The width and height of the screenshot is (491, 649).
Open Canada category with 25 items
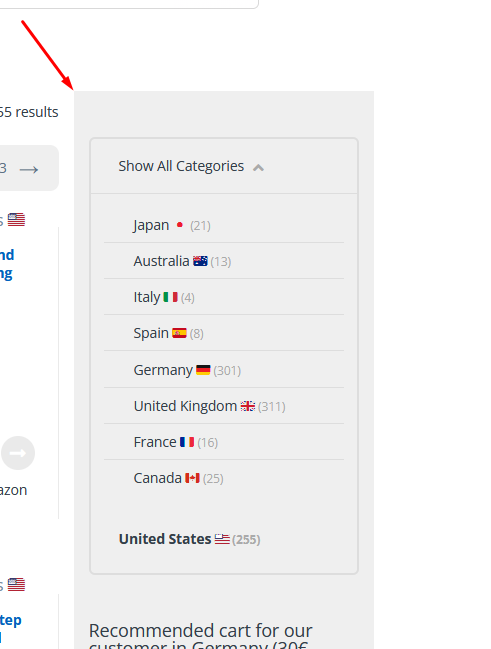pyautogui.click(x=157, y=478)
